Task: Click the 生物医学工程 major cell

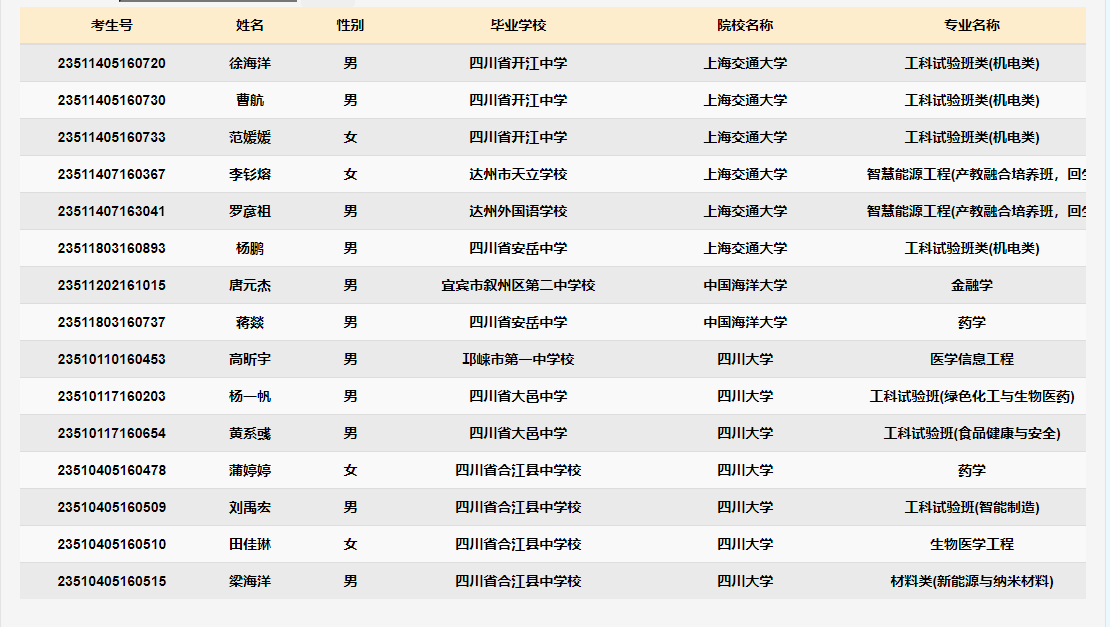Action: (x=972, y=544)
